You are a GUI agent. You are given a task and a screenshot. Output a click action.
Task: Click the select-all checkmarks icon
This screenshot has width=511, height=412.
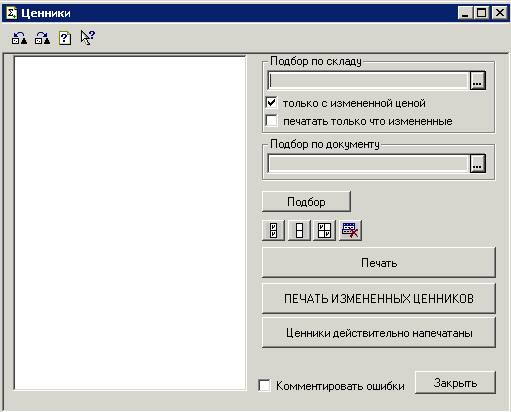(x=273, y=230)
